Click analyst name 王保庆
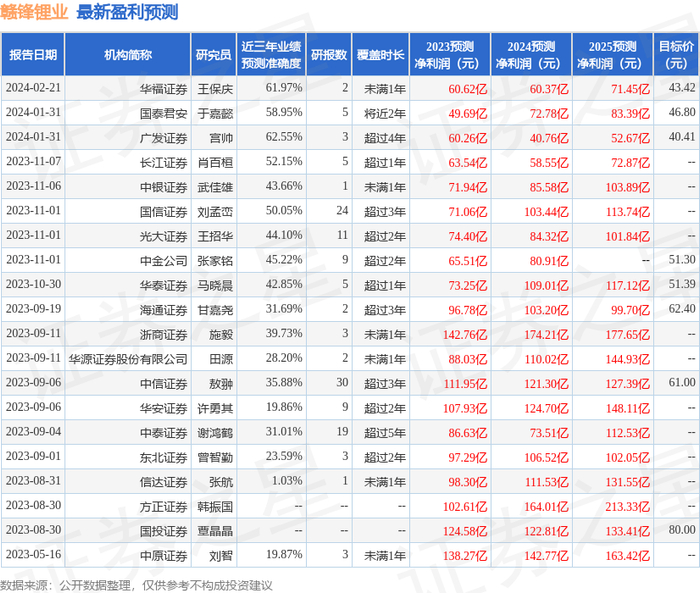 [x=215, y=89]
